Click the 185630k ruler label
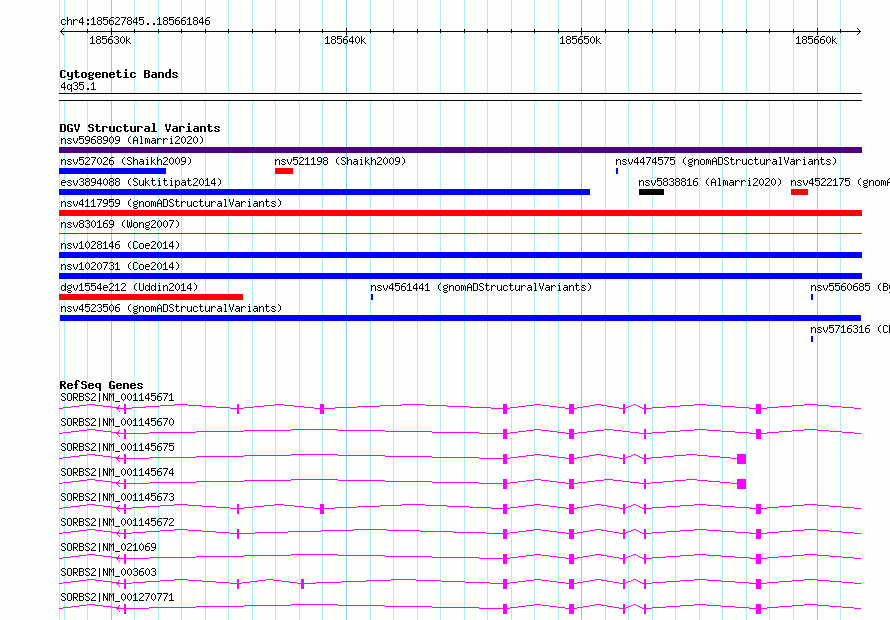 click(110, 40)
